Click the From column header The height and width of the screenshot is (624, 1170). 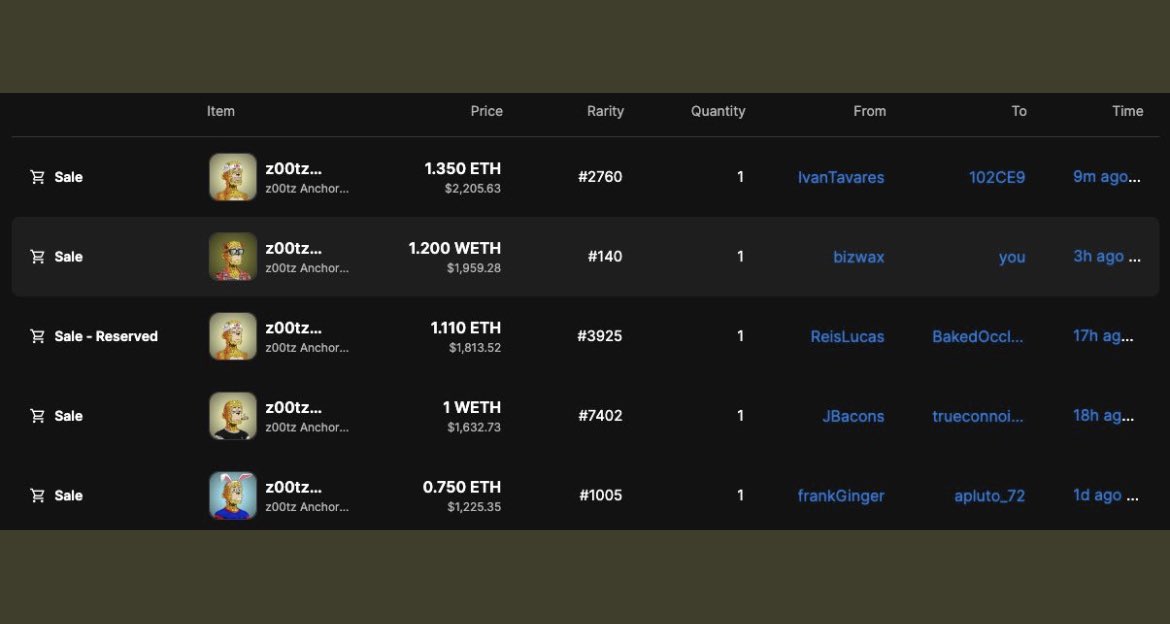tap(870, 111)
